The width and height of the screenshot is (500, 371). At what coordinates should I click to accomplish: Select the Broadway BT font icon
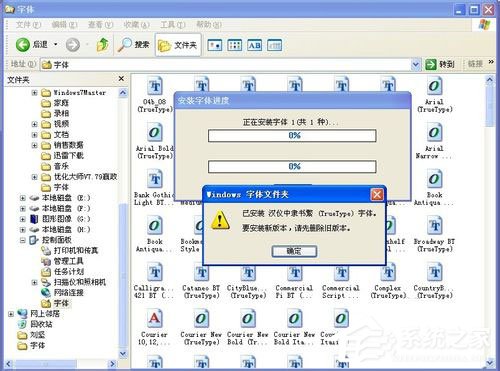tap(435, 226)
